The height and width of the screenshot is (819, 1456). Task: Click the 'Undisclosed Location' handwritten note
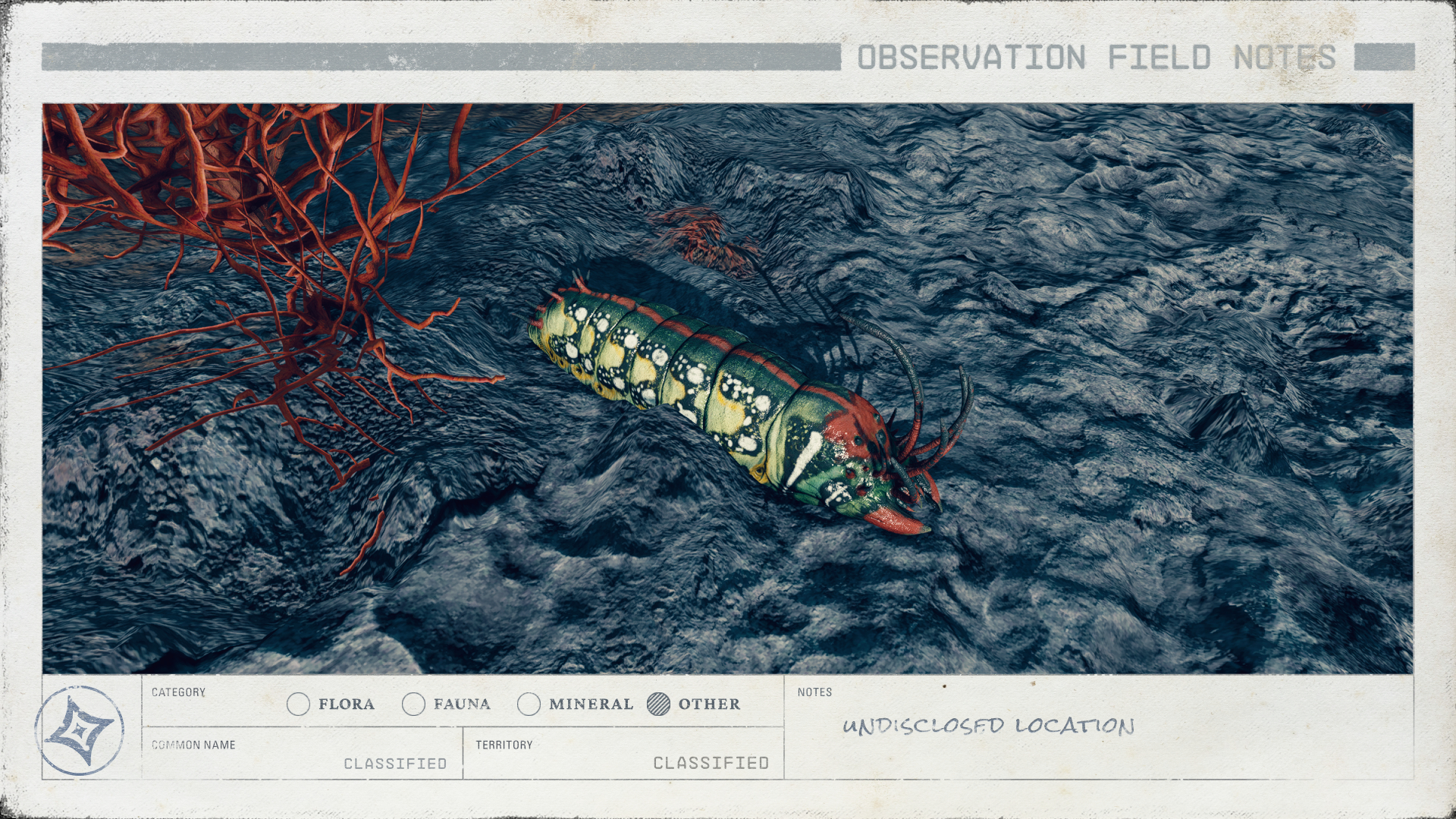[x=988, y=726]
